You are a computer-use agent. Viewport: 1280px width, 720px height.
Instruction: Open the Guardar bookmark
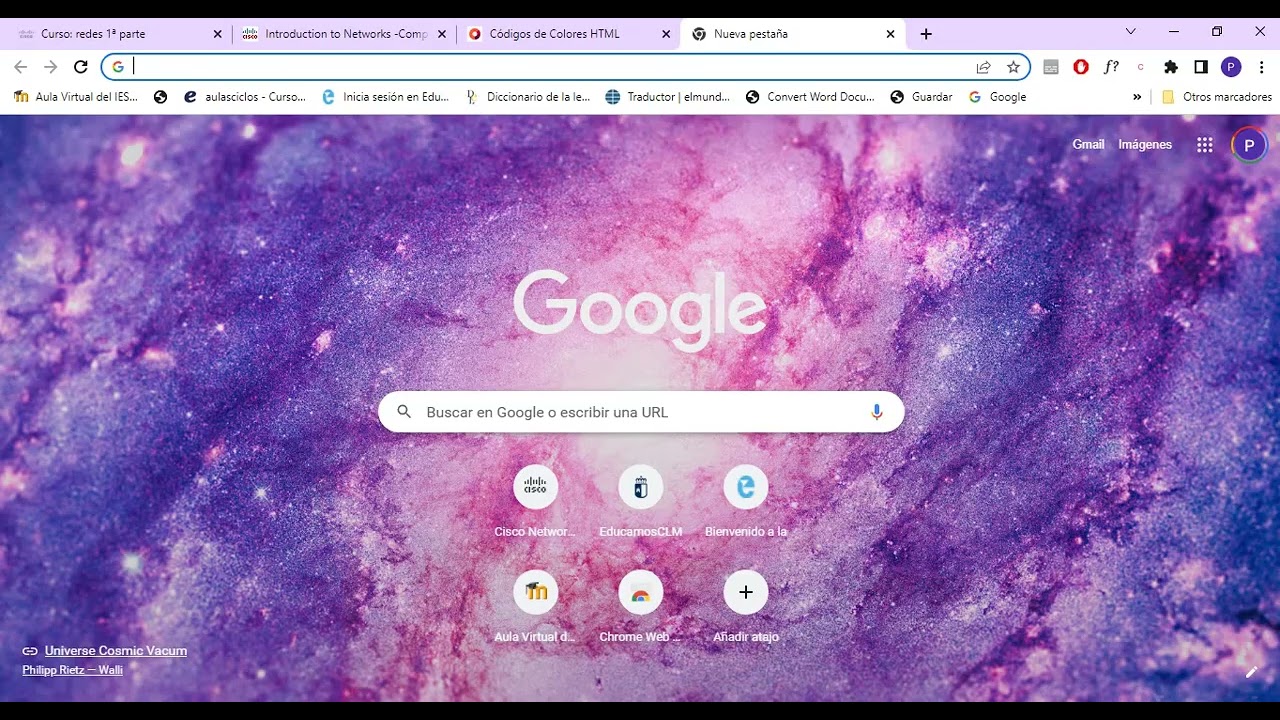click(921, 97)
